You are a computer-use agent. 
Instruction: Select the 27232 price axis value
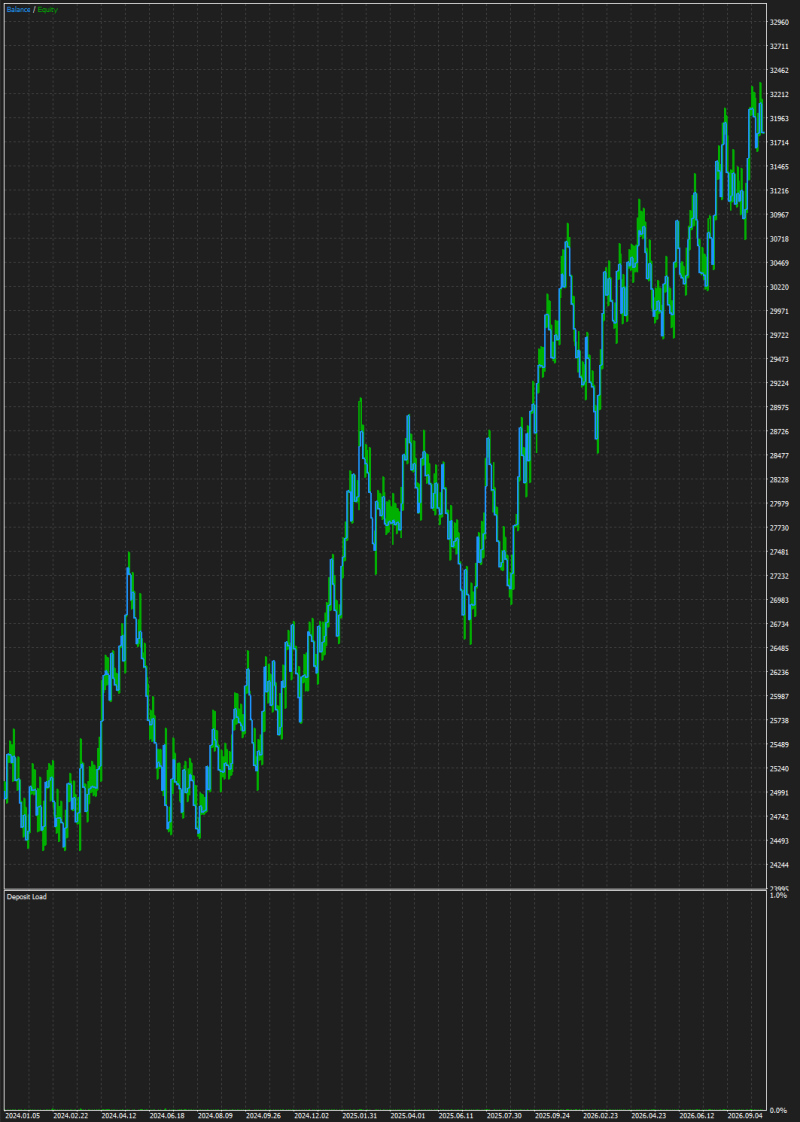pyautogui.click(x=779, y=576)
